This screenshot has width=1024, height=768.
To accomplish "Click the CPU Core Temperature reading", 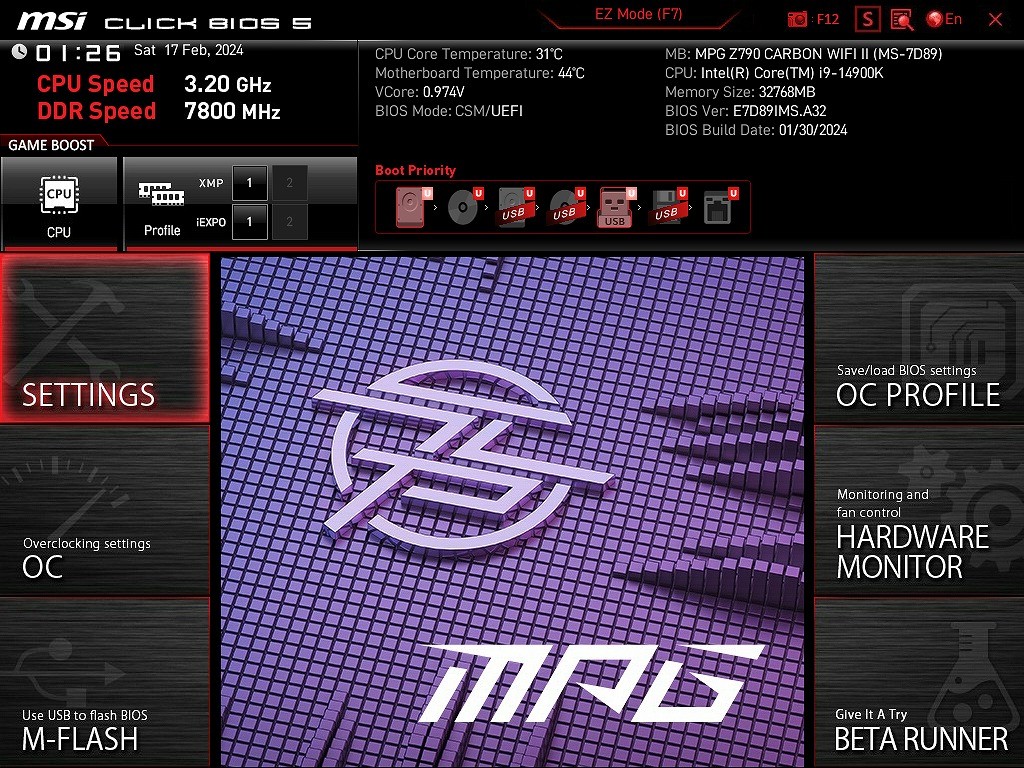I will tap(469, 54).
